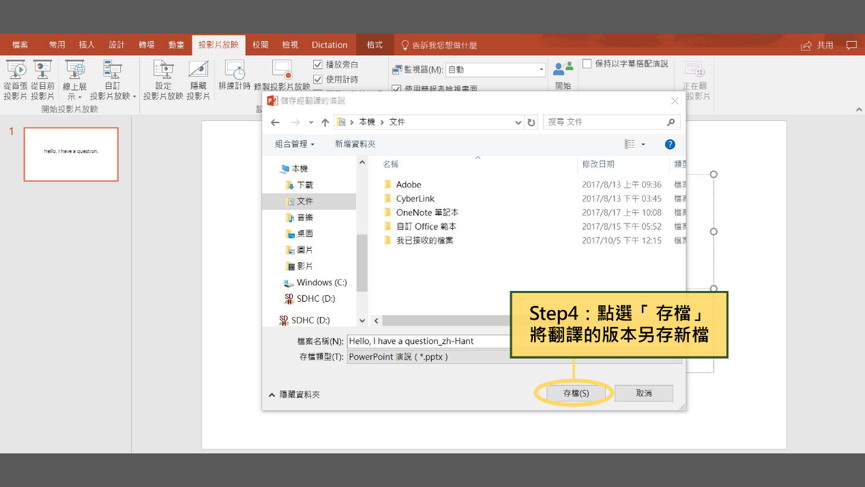Sort by the 名稱 column header
865x487 pixels.
391,164
